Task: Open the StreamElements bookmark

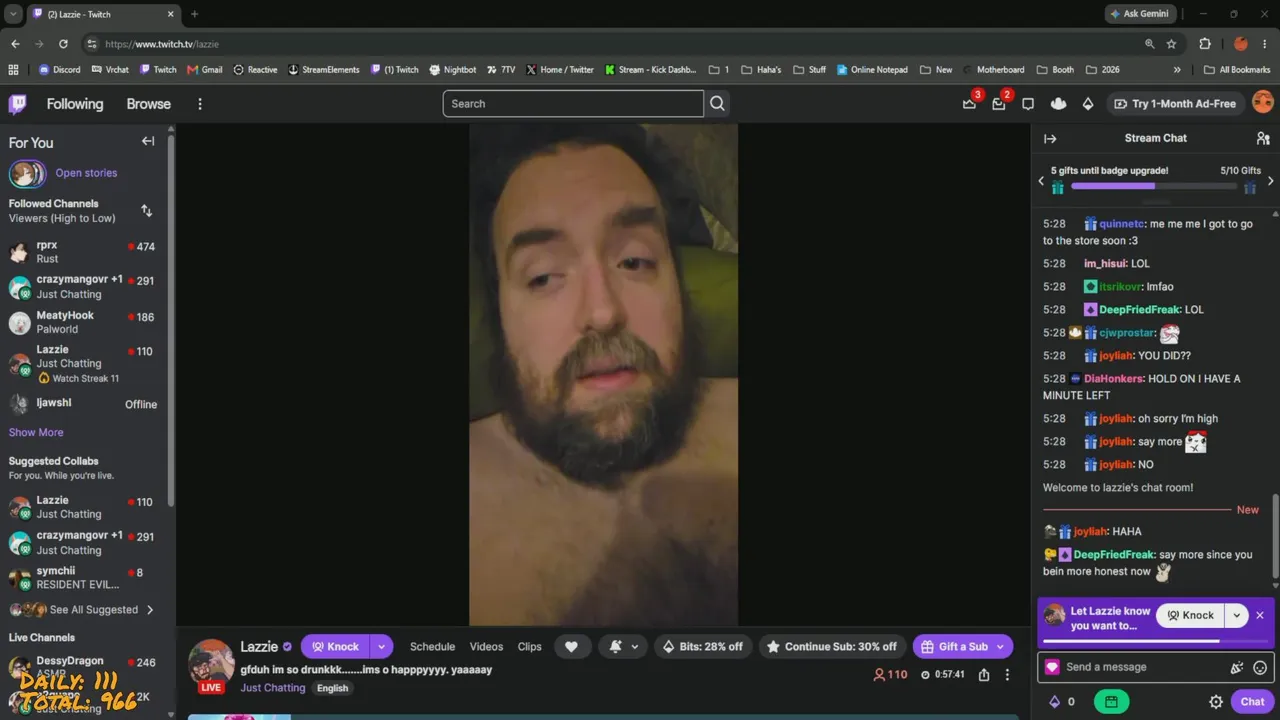Action: coord(323,70)
